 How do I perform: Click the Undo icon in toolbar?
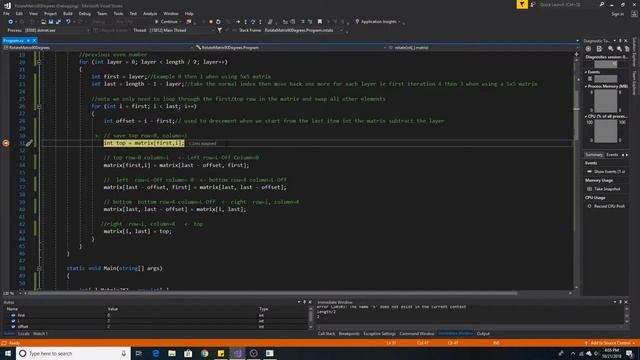click(68, 22)
